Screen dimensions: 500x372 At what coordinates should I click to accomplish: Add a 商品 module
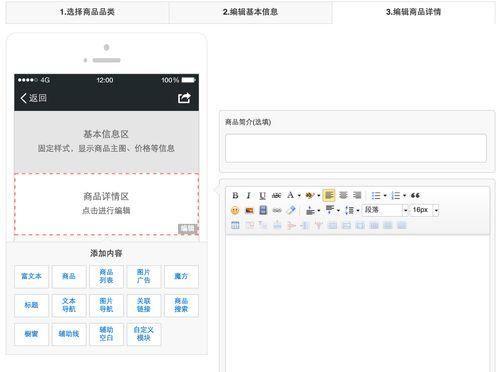69,276
